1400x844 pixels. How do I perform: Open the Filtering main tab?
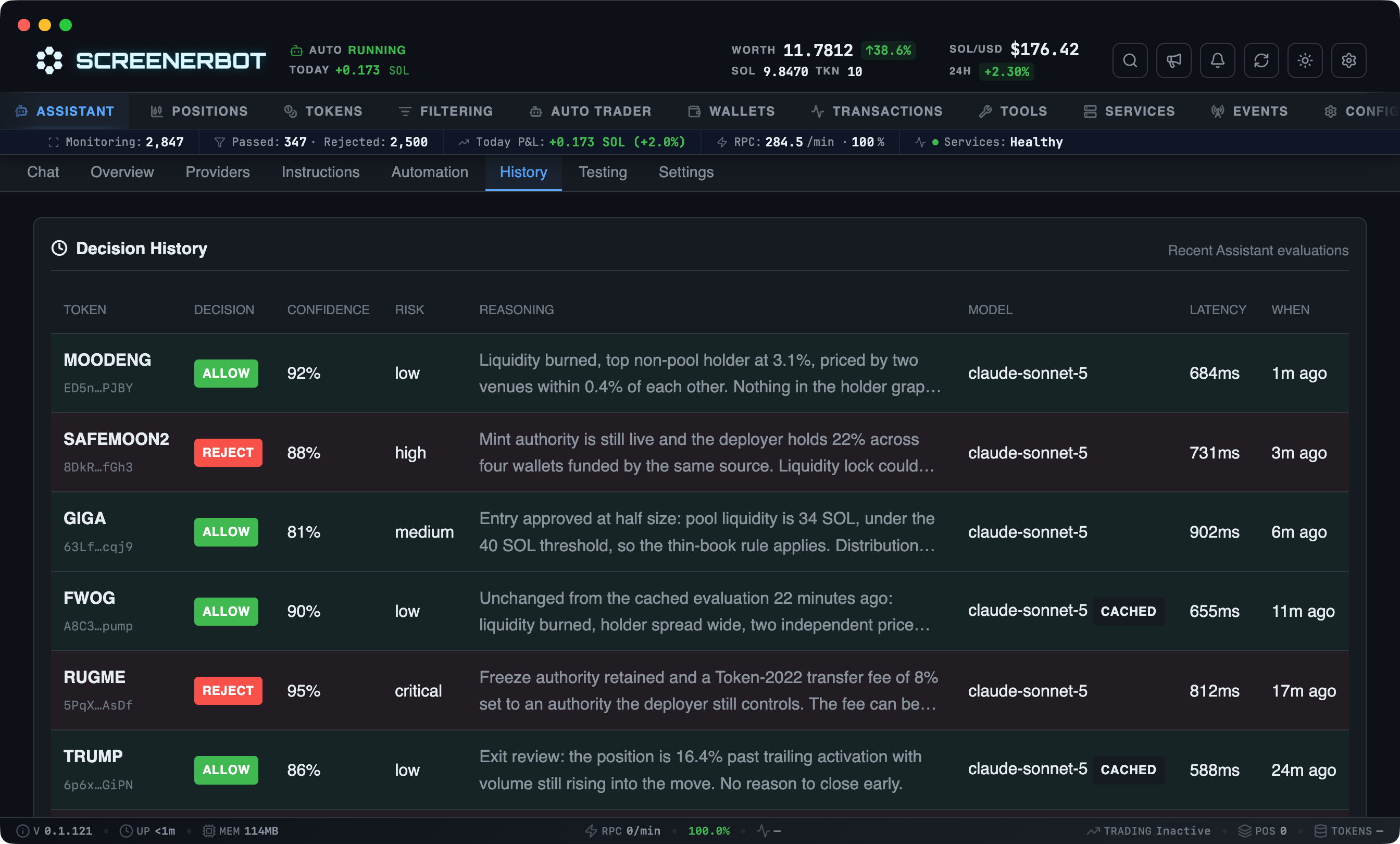(x=445, y=111)
